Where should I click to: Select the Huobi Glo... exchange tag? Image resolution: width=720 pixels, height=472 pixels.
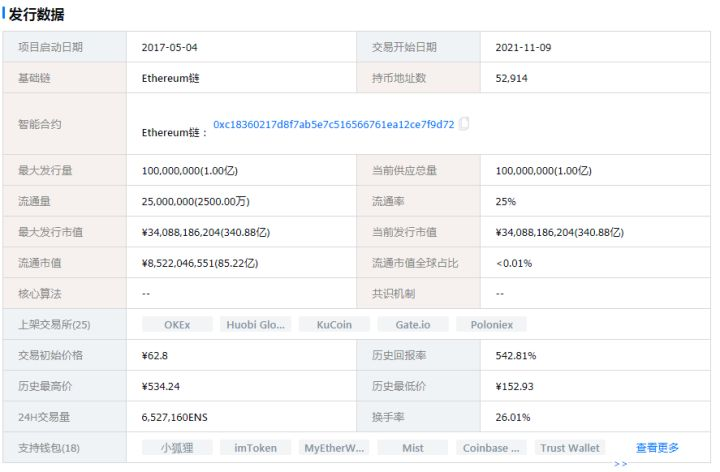(x=256, y=325)
